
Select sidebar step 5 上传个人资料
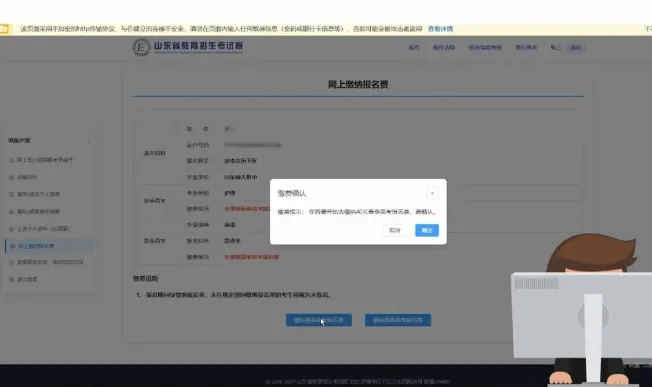click(40, 229)
